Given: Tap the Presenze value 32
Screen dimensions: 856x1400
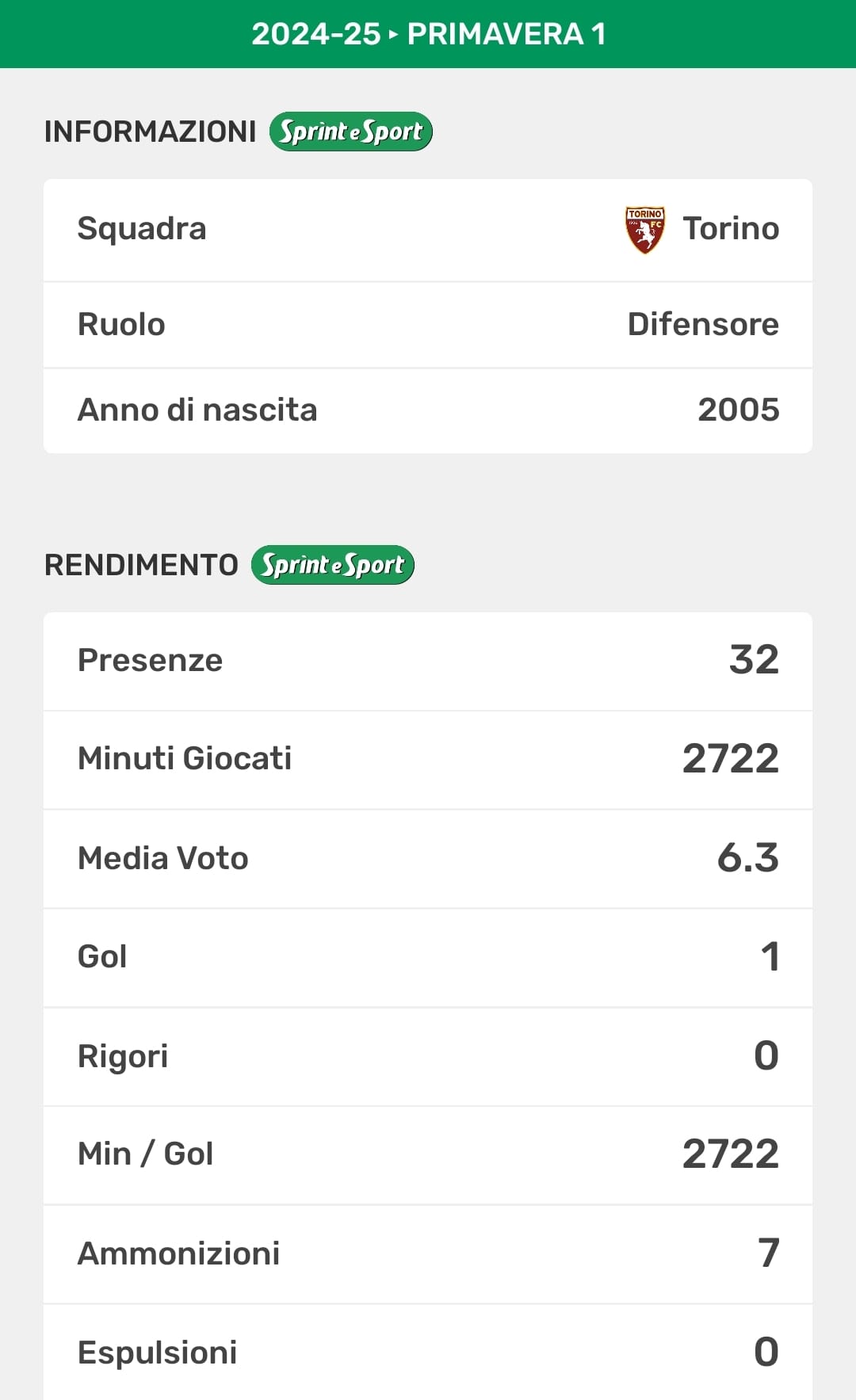Looking at the screenshot, I should 754,660.
